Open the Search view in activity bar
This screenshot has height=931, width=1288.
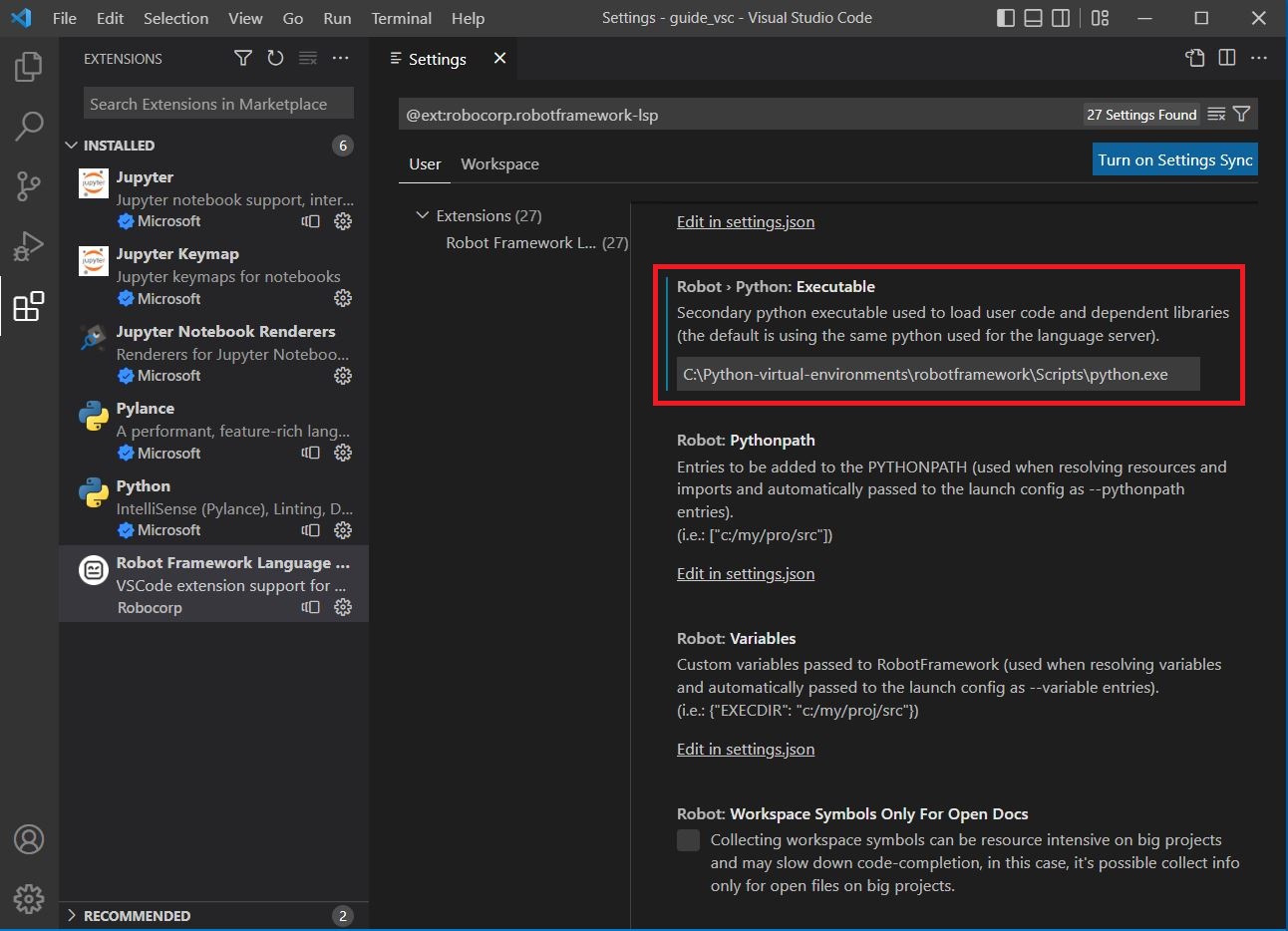coord(29,127)
